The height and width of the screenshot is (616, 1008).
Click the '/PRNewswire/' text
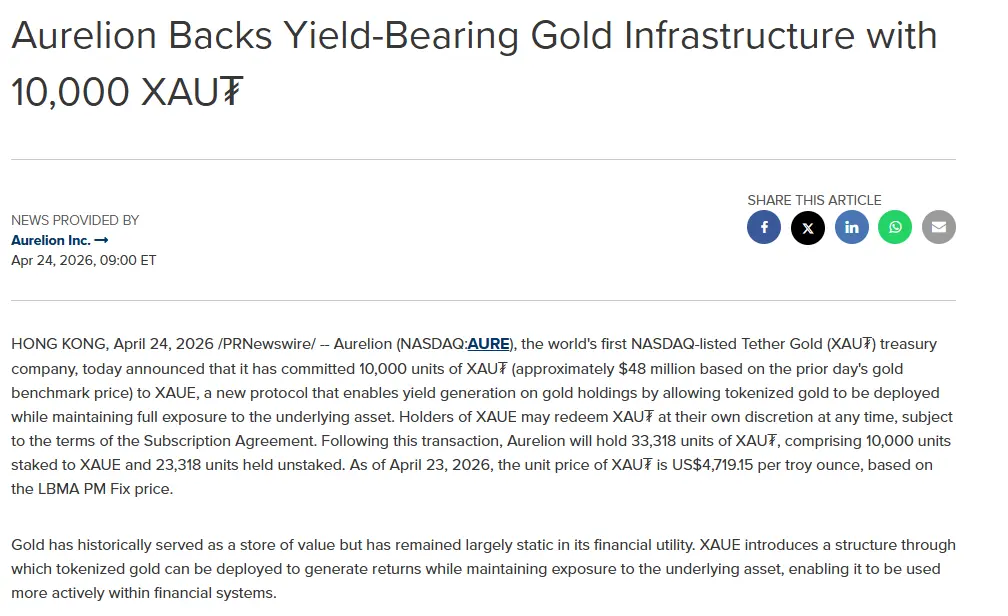click(267, 344)
